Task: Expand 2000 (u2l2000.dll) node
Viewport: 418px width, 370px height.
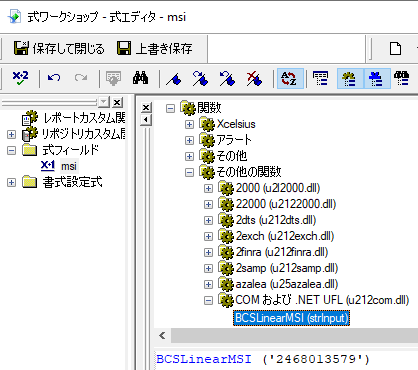Action: (x=208, y=188)
